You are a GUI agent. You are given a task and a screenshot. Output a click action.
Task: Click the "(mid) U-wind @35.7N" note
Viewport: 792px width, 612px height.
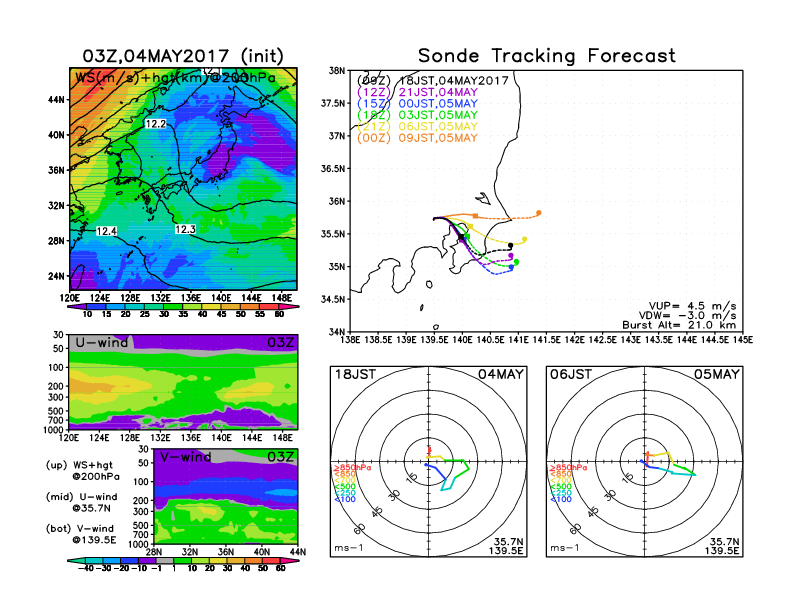pos(82,502)
